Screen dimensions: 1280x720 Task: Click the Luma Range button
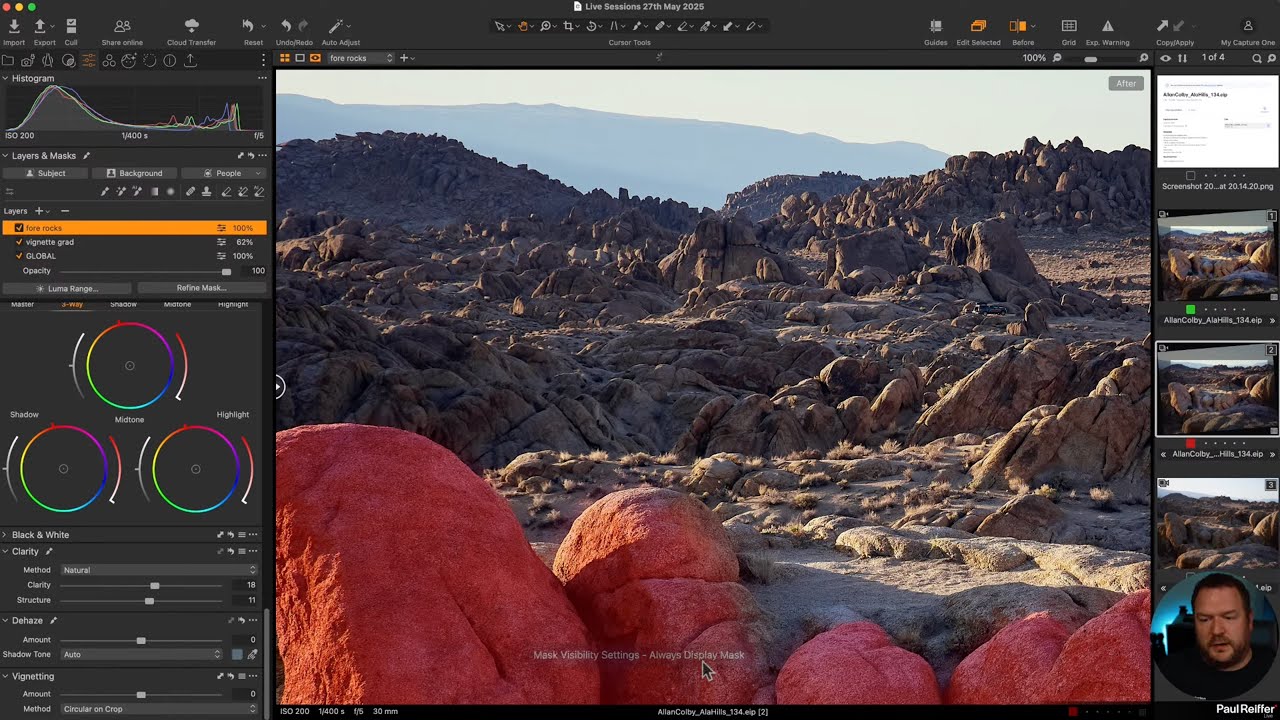[x=66, y=288]
